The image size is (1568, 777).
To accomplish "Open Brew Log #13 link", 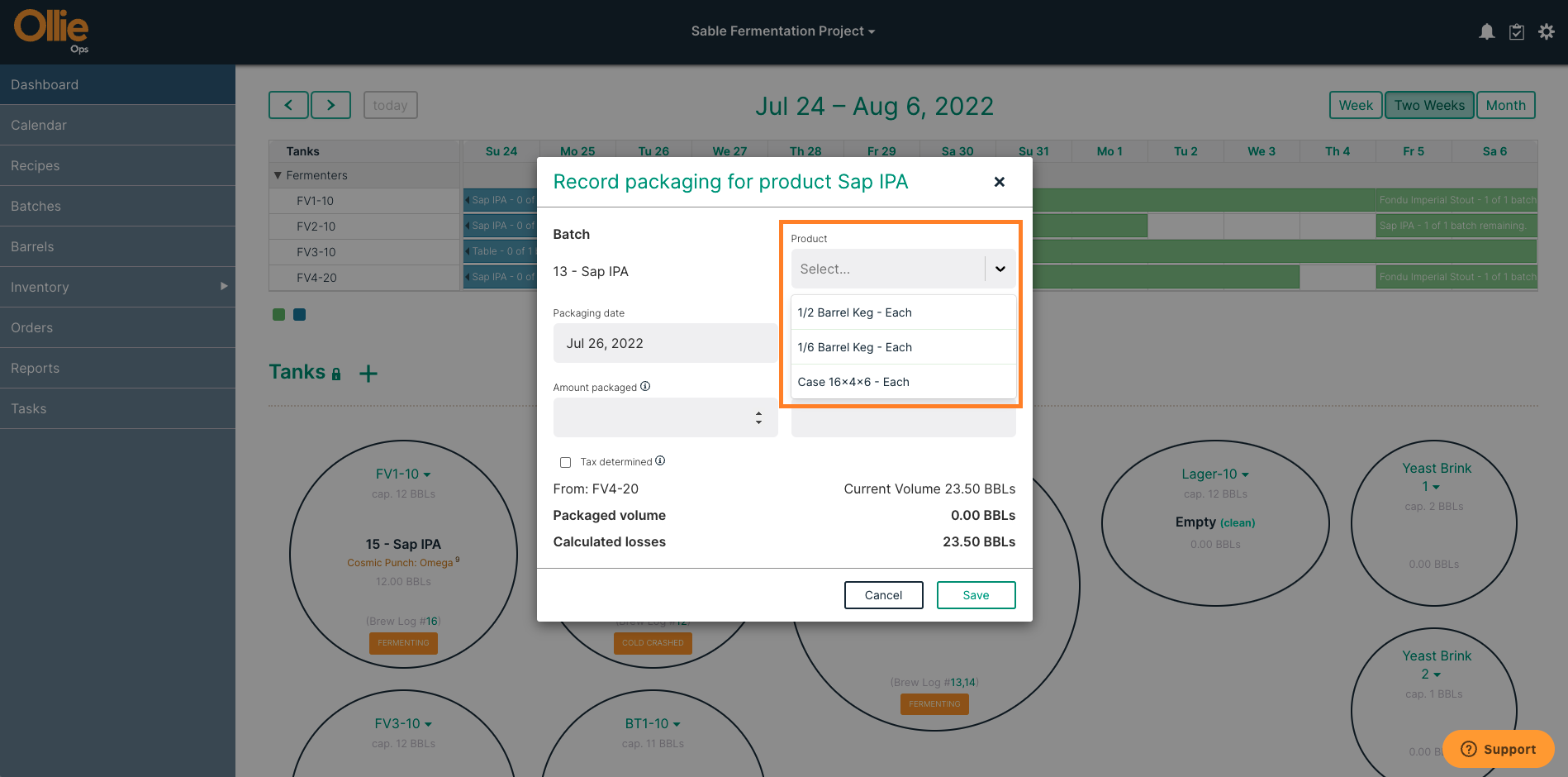I will pos(957,682).
